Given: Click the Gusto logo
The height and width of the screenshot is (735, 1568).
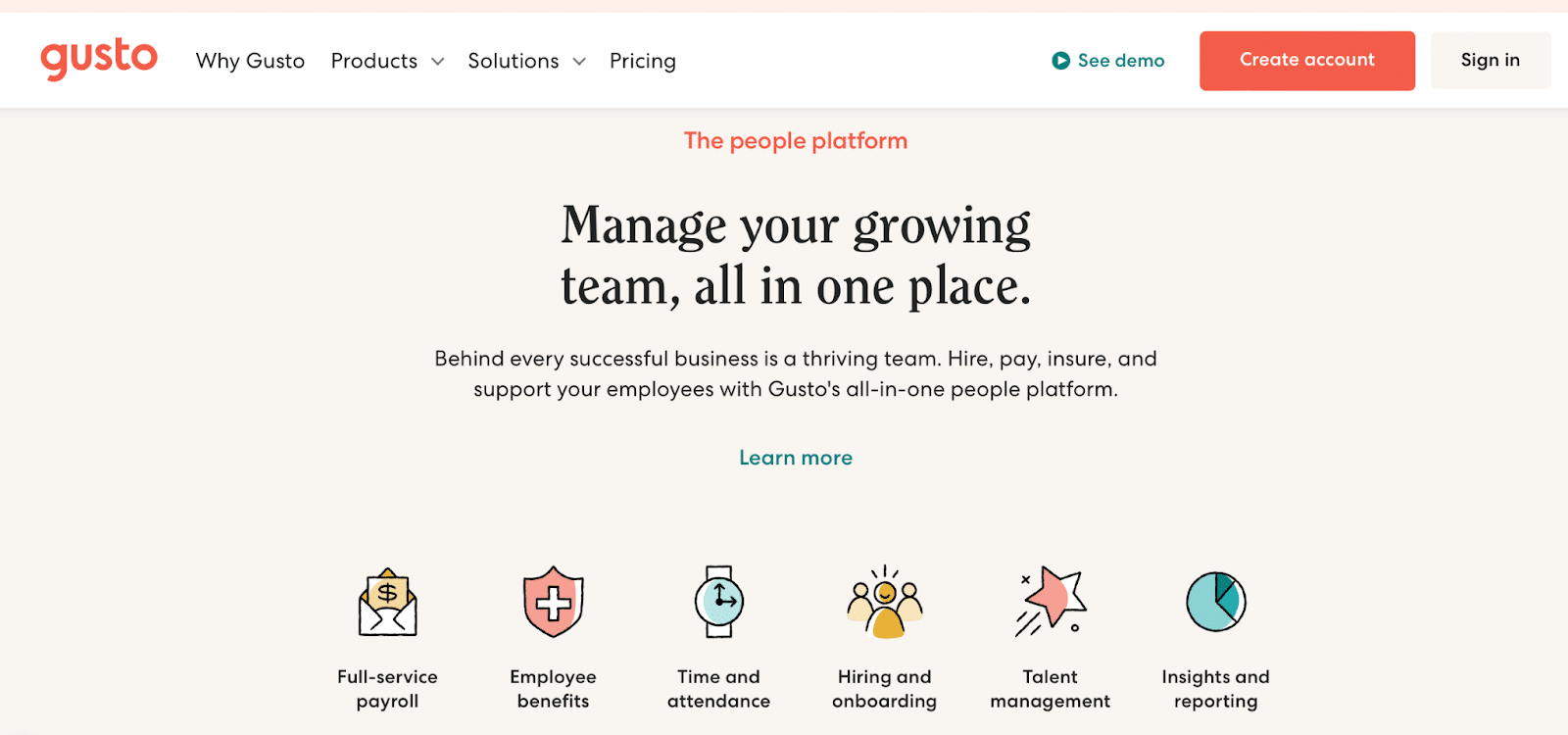Looking at the screenshot, I should [99, 60].
